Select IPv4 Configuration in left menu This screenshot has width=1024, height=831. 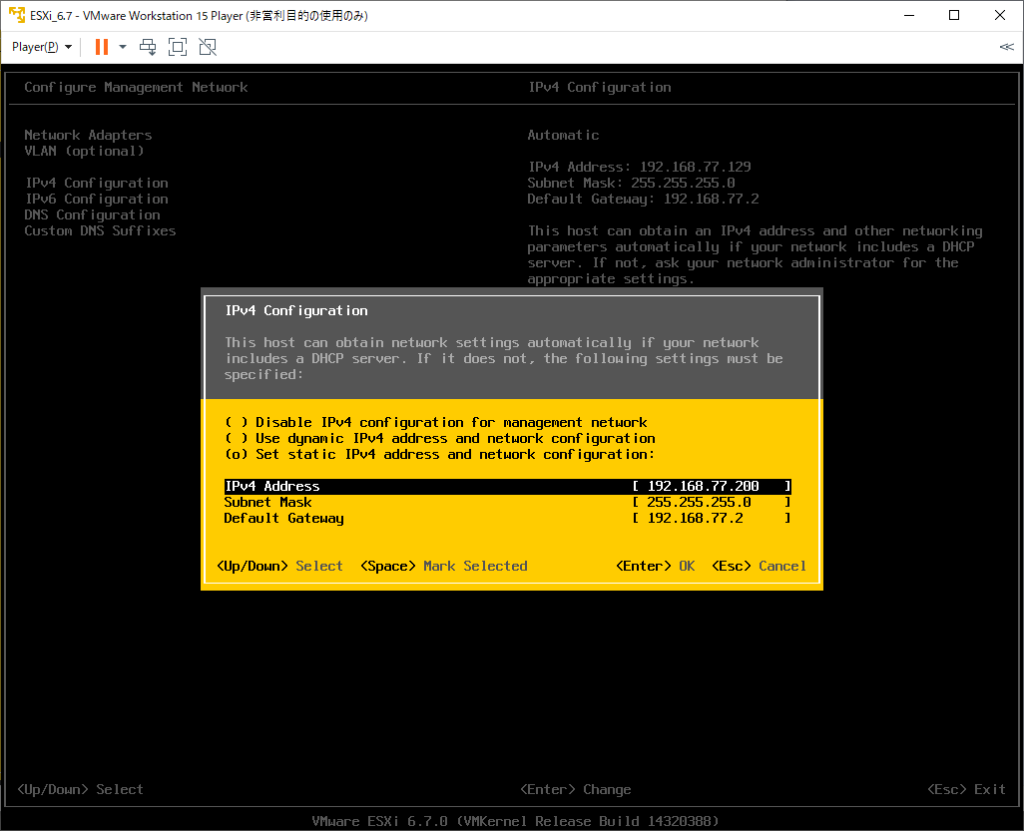(97, 183)
